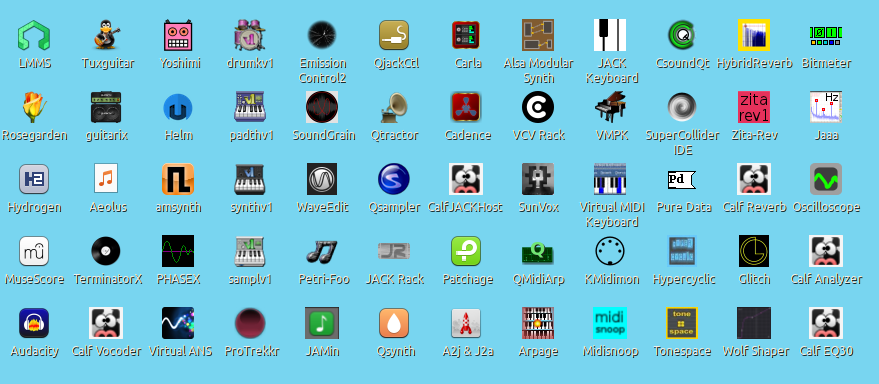879x384 pixels.
Task: Open Midisnoop cyan icon
Action: (x=610, y=323)
